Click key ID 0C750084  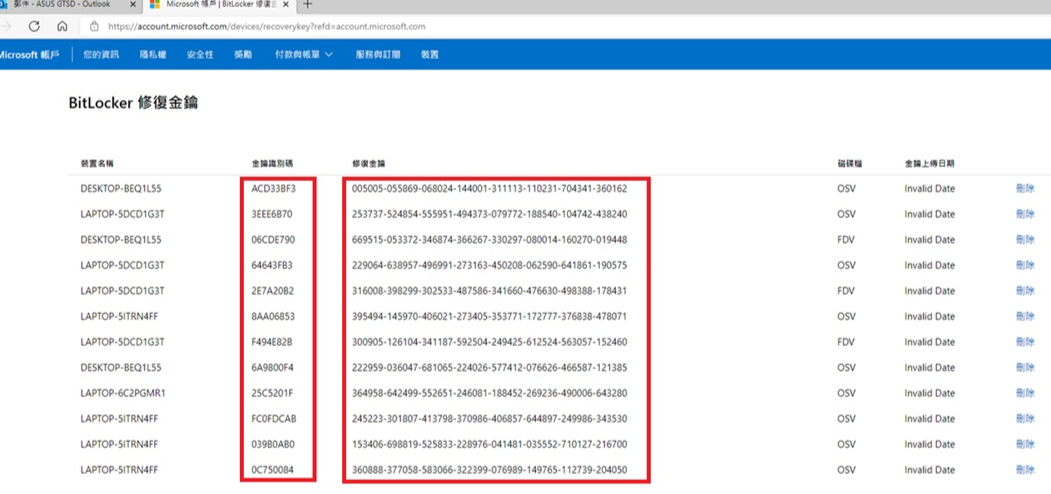(272, 470)
